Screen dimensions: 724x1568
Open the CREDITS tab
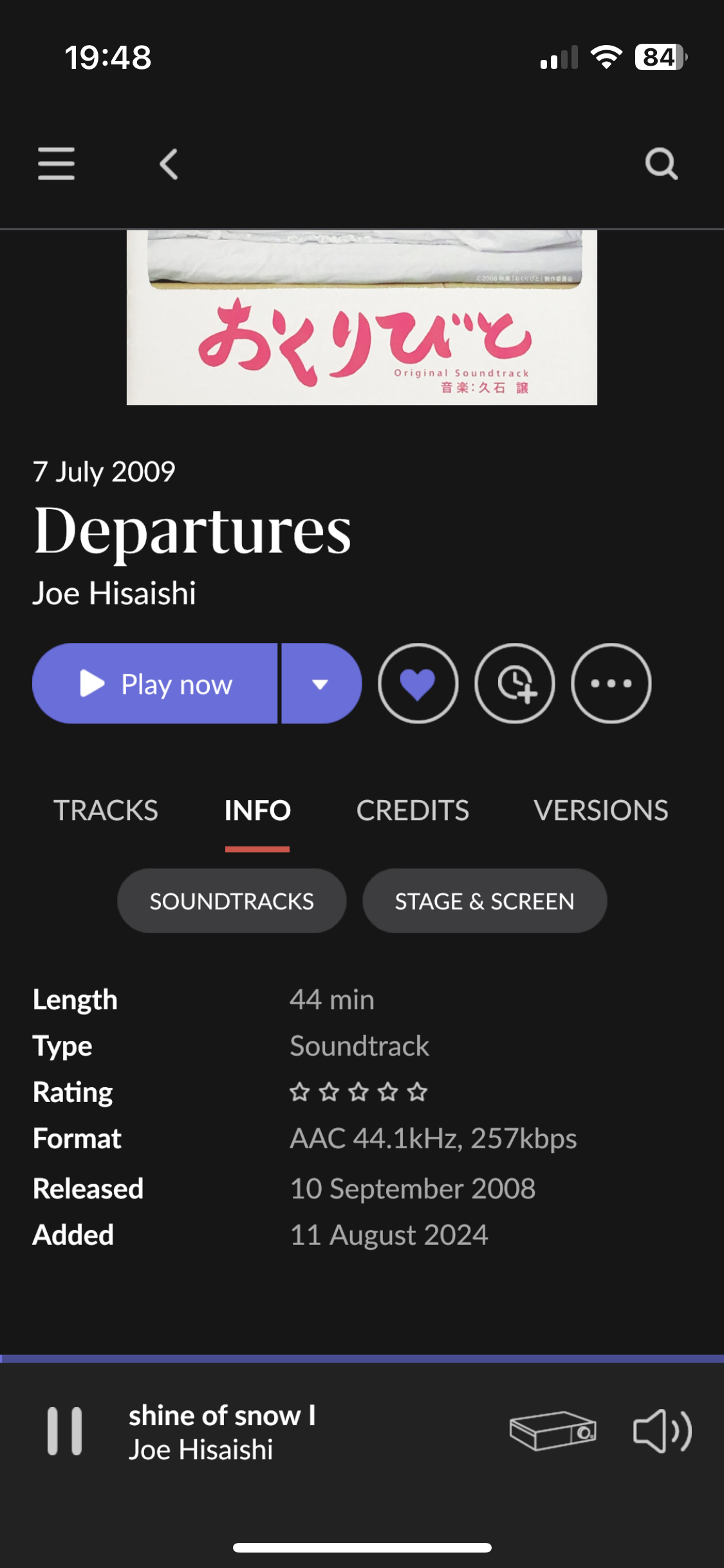(x=413, y=810)
